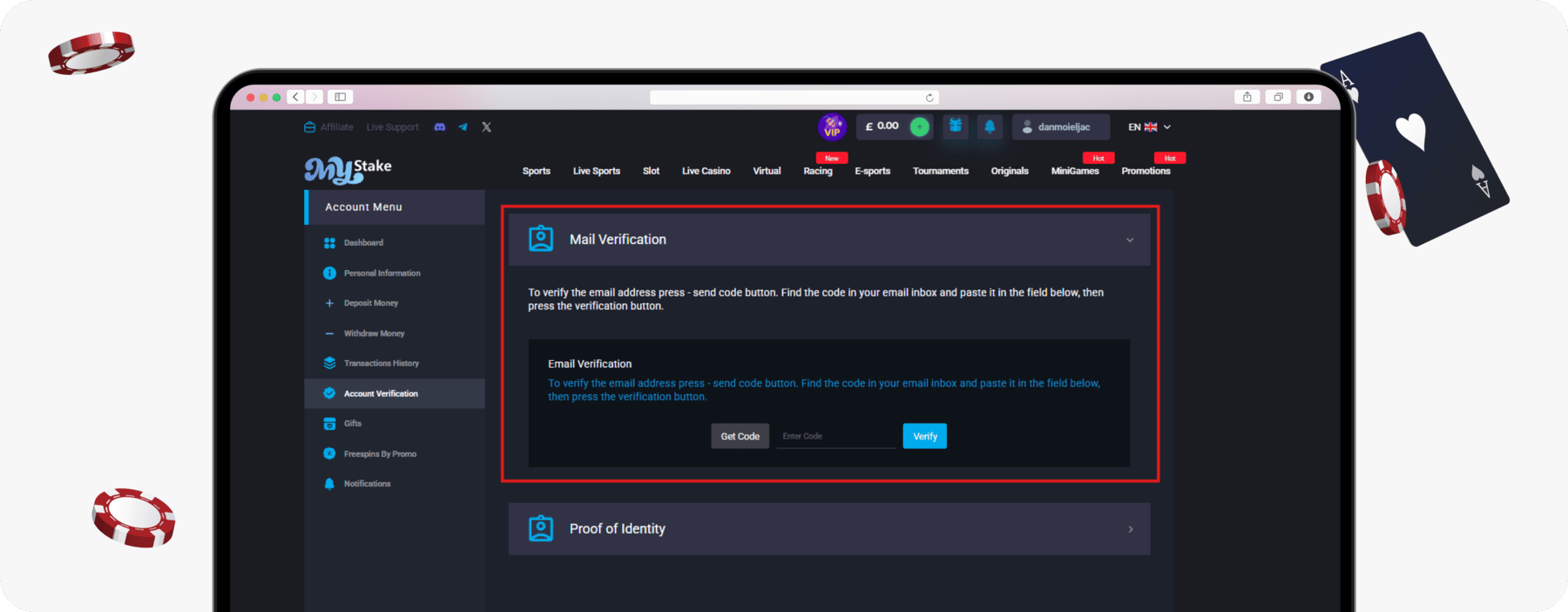This screenshot has height=612, width=1568.
Task: Open the Originals section
Action: (1010, 171)
